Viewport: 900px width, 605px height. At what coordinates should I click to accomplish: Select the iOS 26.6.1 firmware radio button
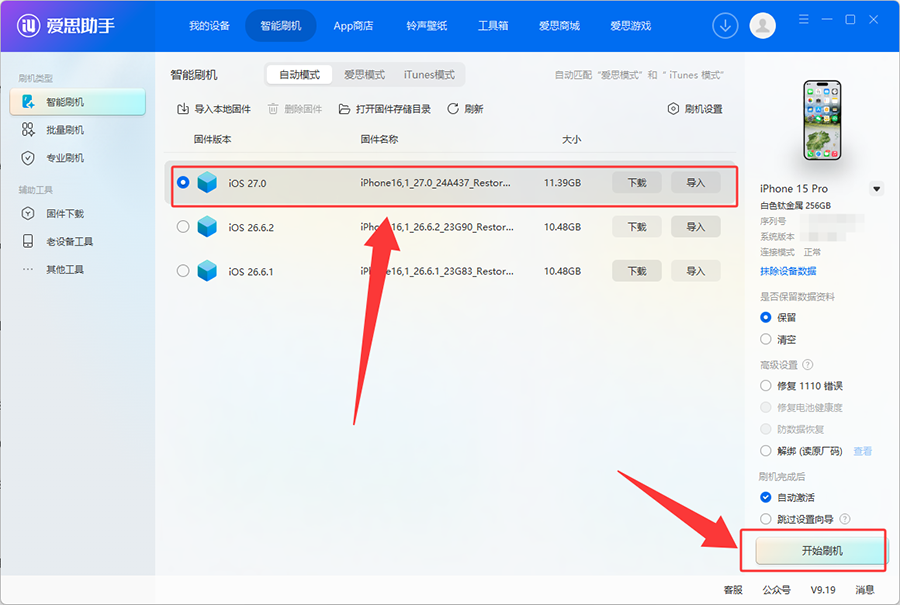[183, 271]
